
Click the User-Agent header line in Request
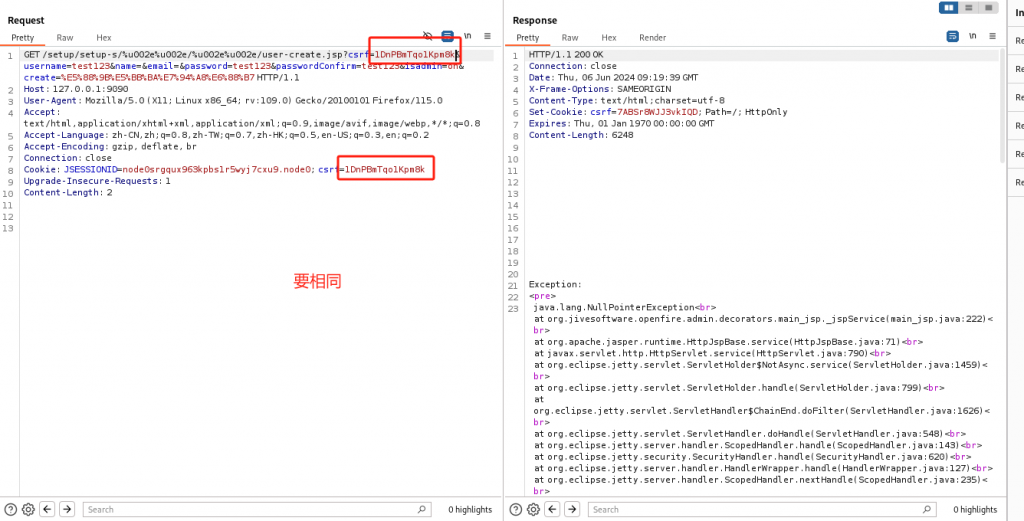(233, 101)
